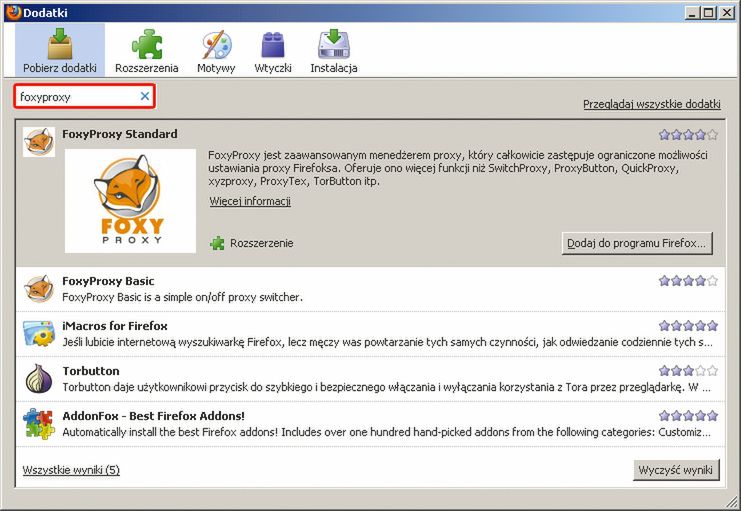741x511 pixels.
Task: Click the FoxyProxy Basic fox icon
Action: (x=39, y=288)
